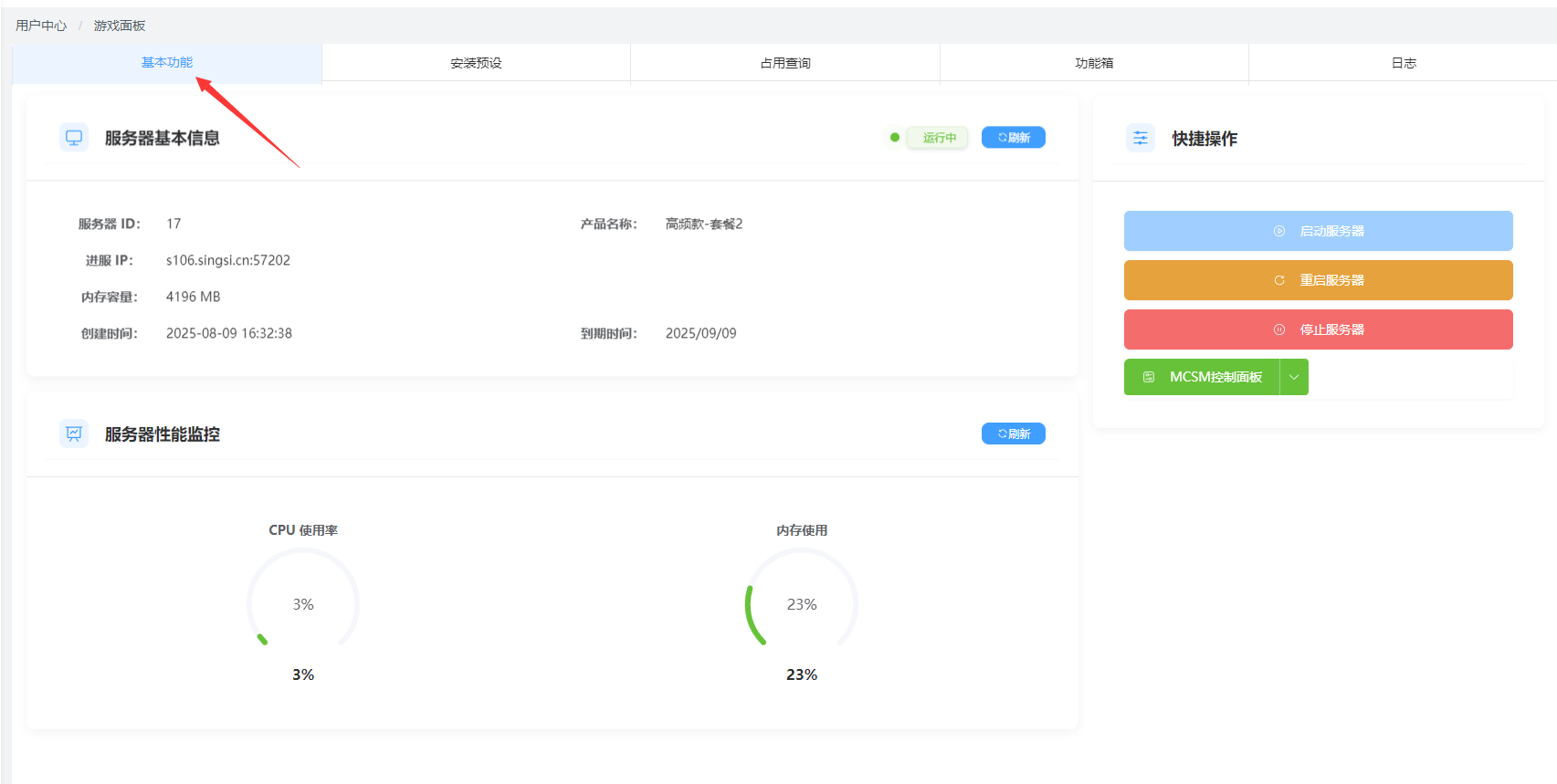Viewport: 1557px width, 784px height.
Task: Click the green running status dot
Action: 895,138
